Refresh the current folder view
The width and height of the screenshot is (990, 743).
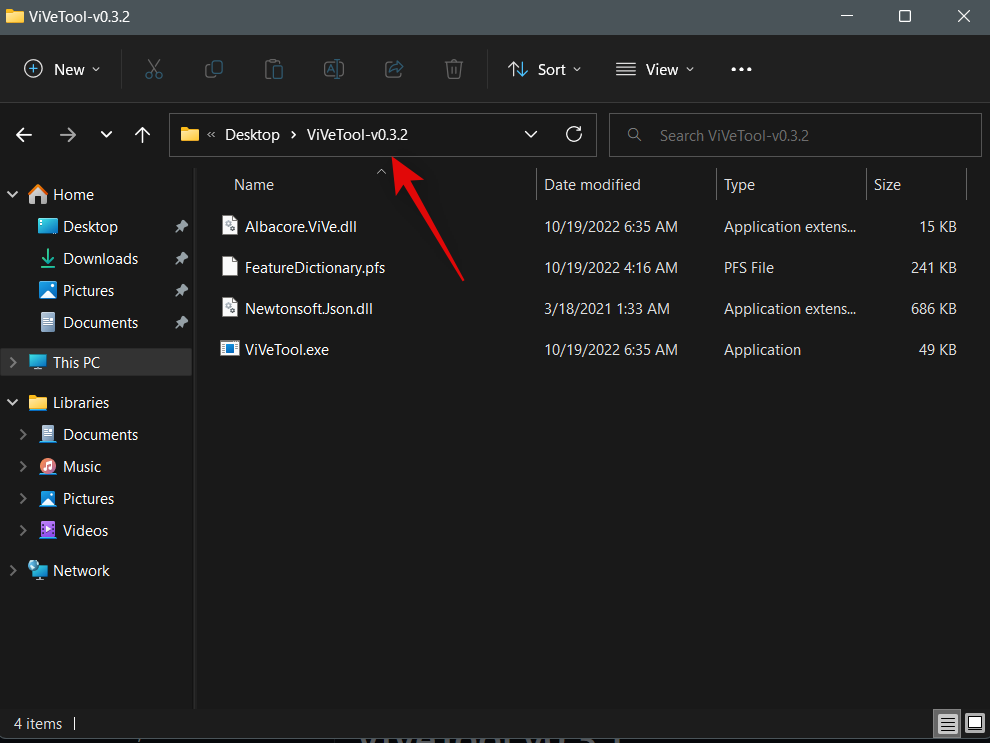click(x=574, y=135)
